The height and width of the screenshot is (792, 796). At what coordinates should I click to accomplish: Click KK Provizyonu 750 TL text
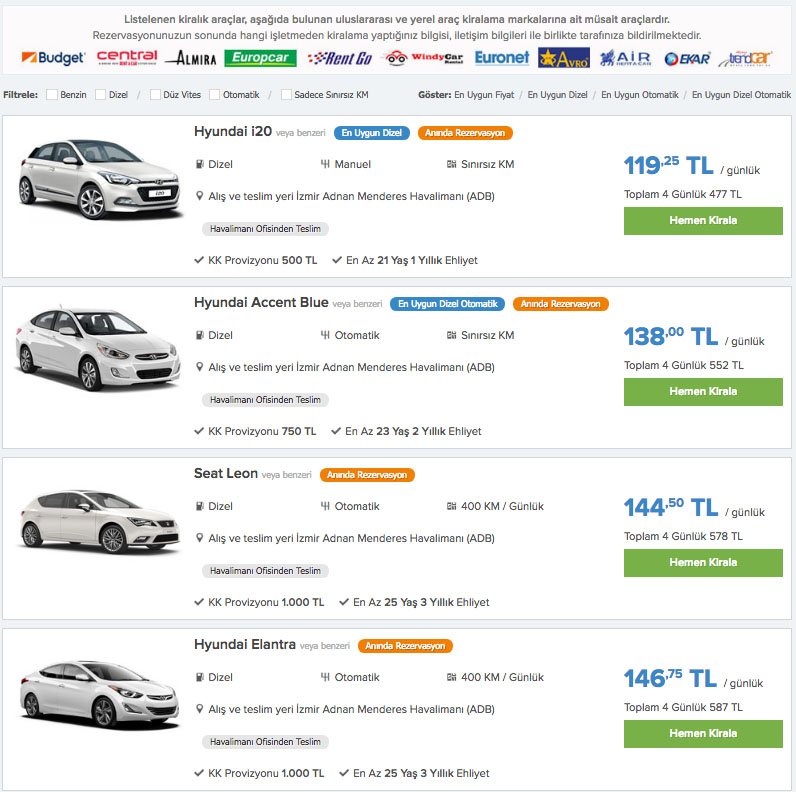point(262,432)
